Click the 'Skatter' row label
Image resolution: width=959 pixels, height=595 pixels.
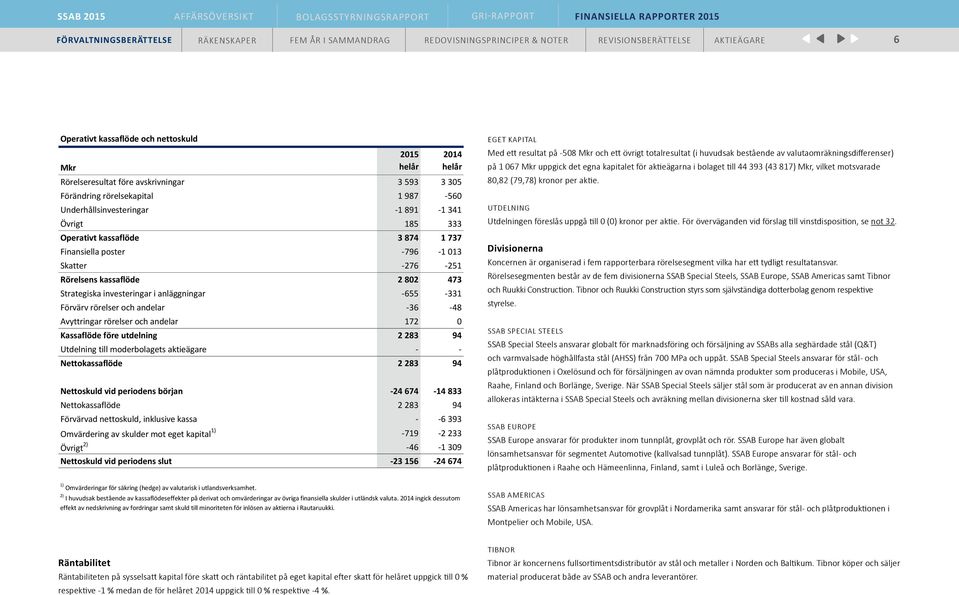(73, 265)
